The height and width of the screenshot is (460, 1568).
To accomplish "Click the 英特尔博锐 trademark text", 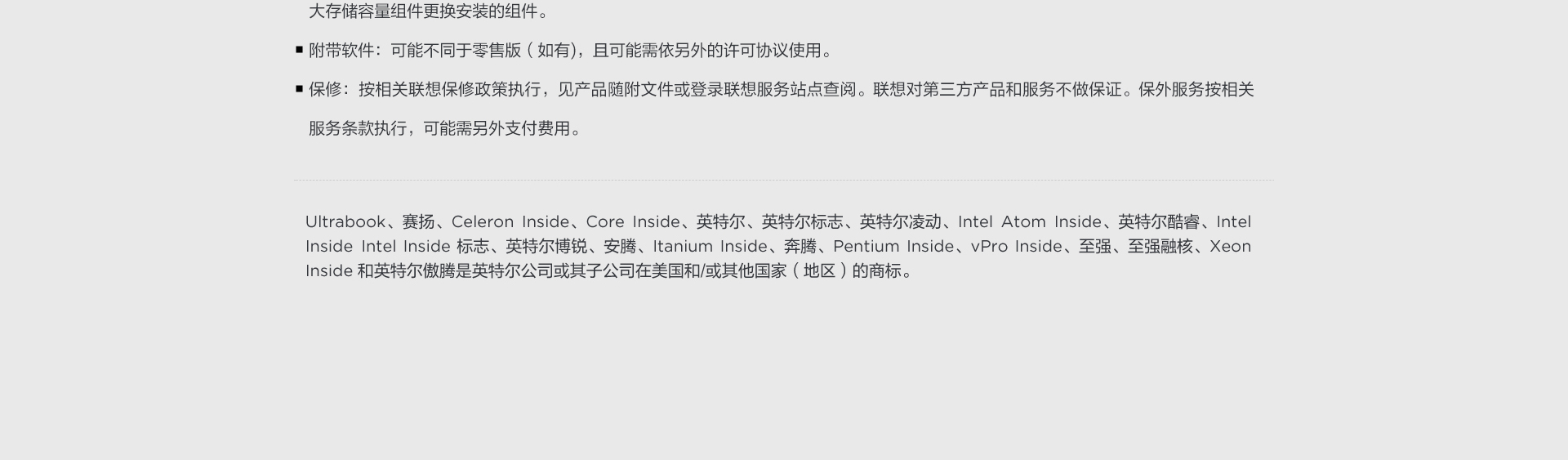I will [x=546, y=246].
